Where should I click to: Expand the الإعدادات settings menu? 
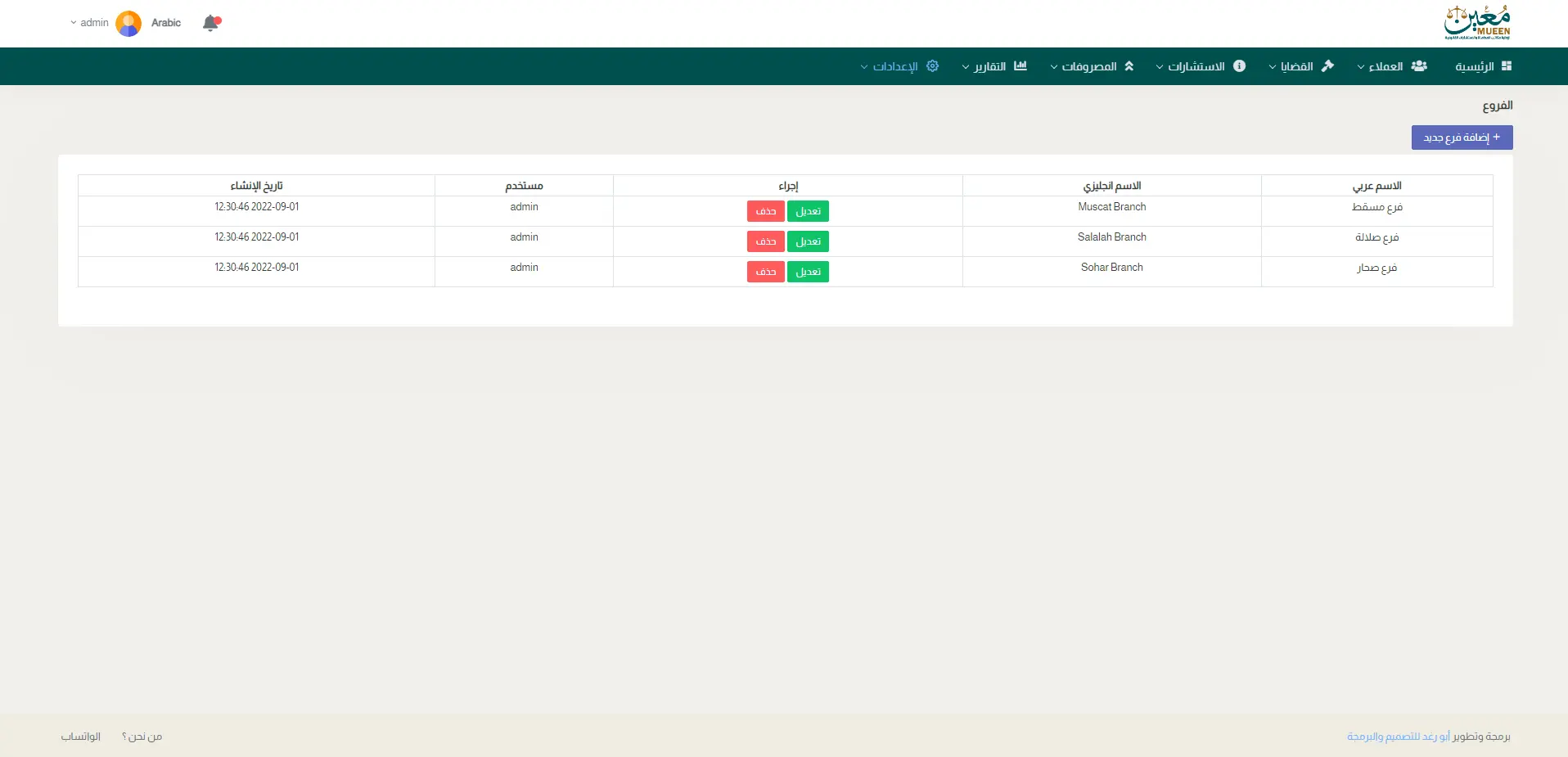tap(894, 66)
